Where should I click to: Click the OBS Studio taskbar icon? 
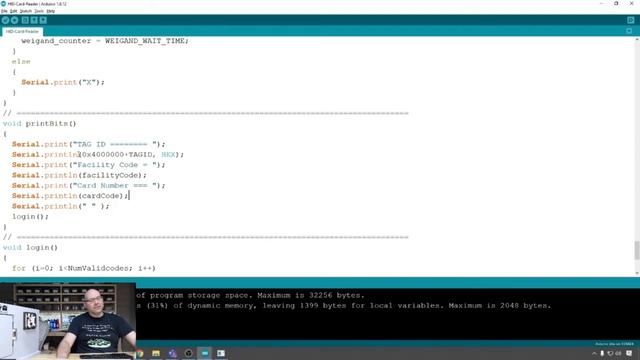[188, 353]
